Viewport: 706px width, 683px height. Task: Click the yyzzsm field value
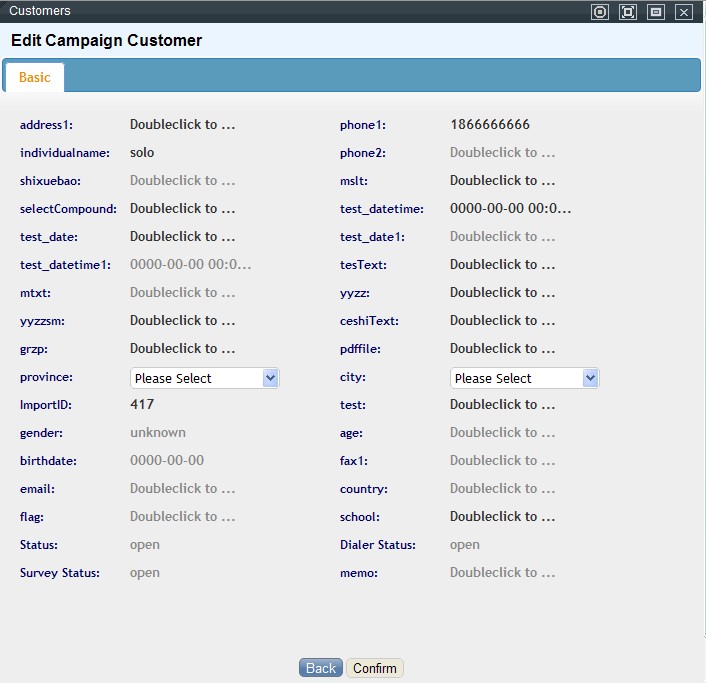[182, 321]
